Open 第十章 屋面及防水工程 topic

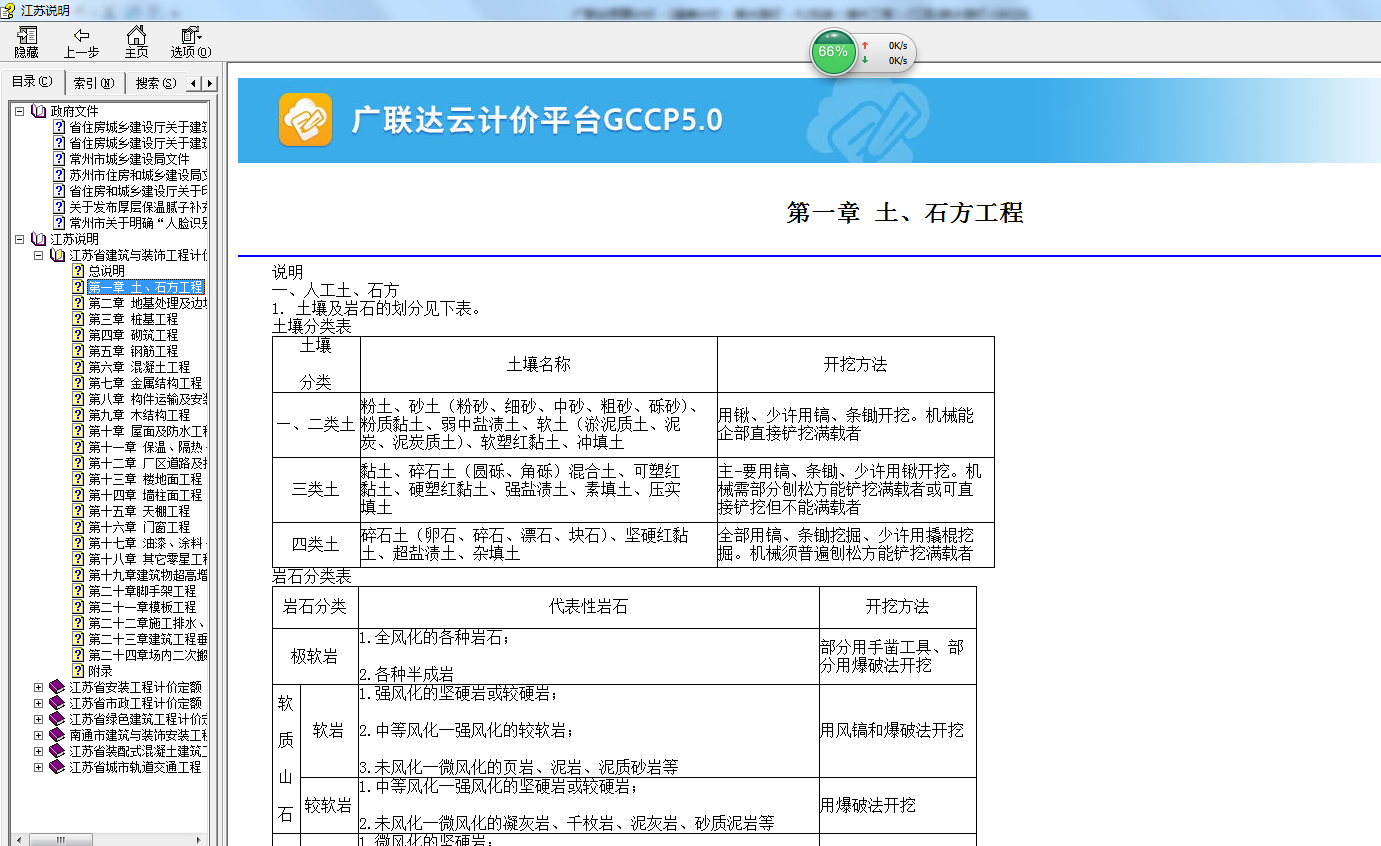click(147, 431)
